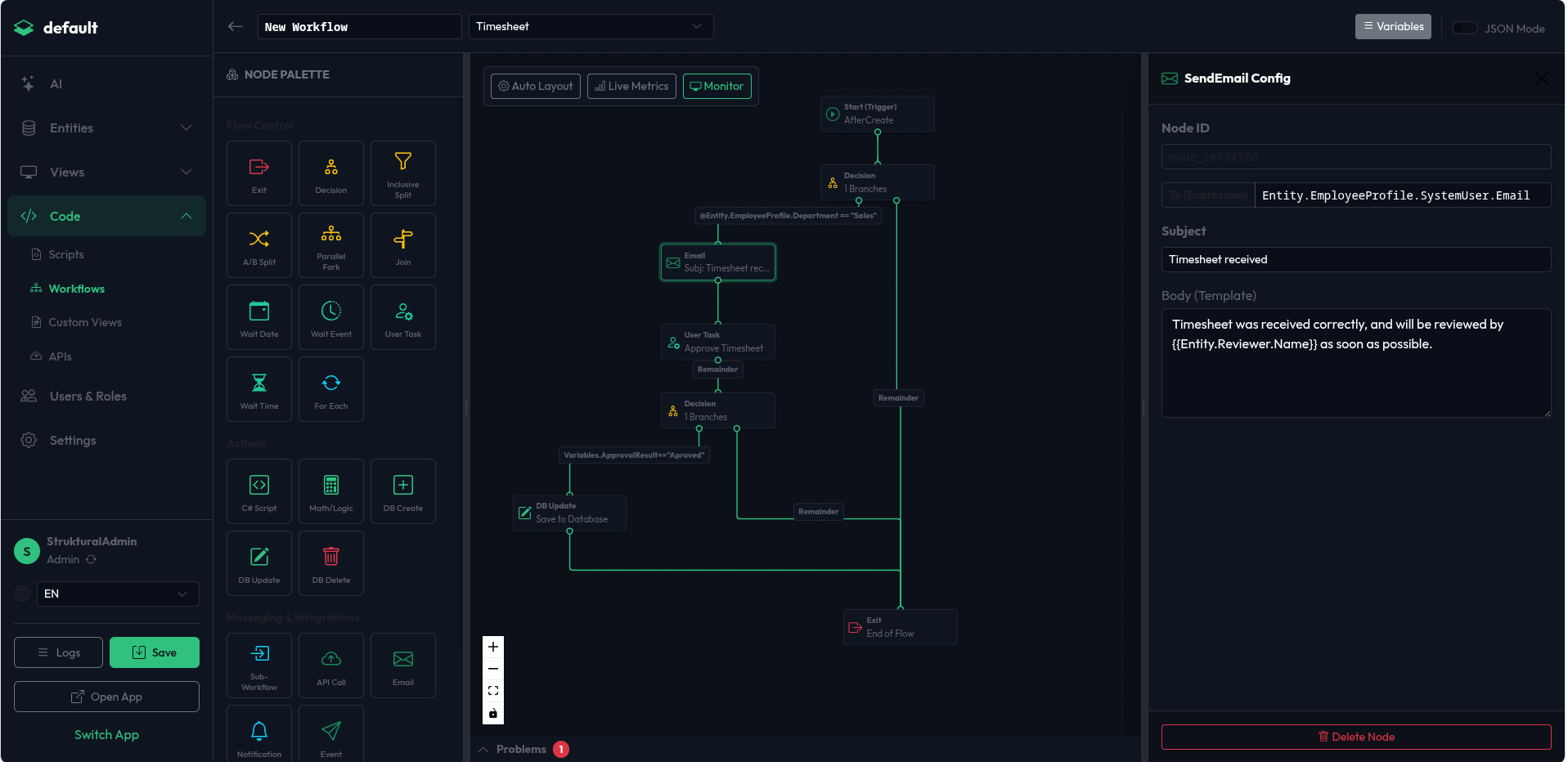Go back using the arrow icon

236,26
